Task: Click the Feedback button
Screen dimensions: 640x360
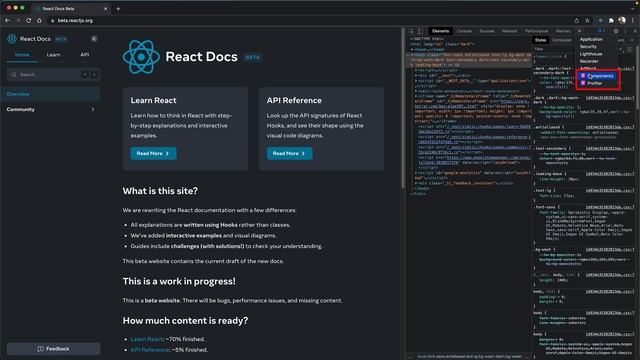Action: (53, 349)
